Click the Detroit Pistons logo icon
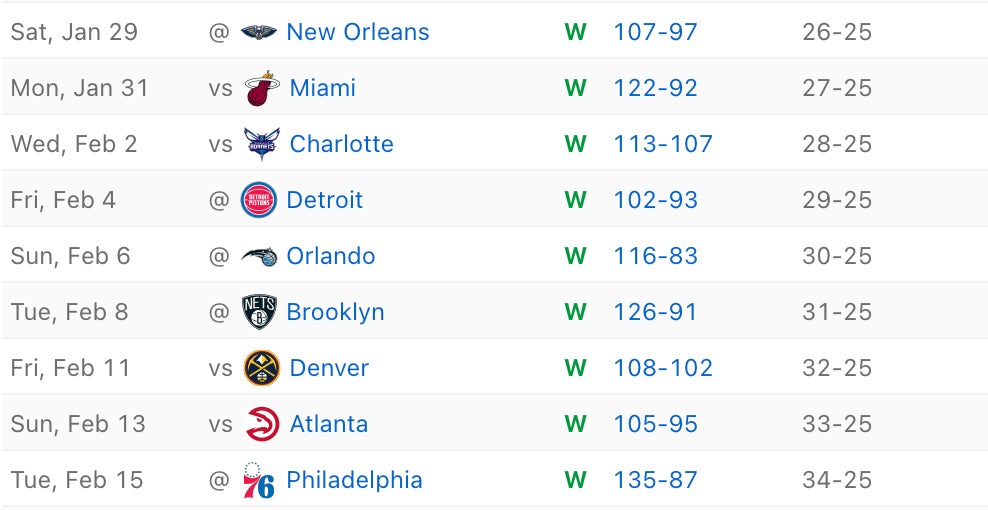This screenshot has width=988, height=510. (259, 200)
